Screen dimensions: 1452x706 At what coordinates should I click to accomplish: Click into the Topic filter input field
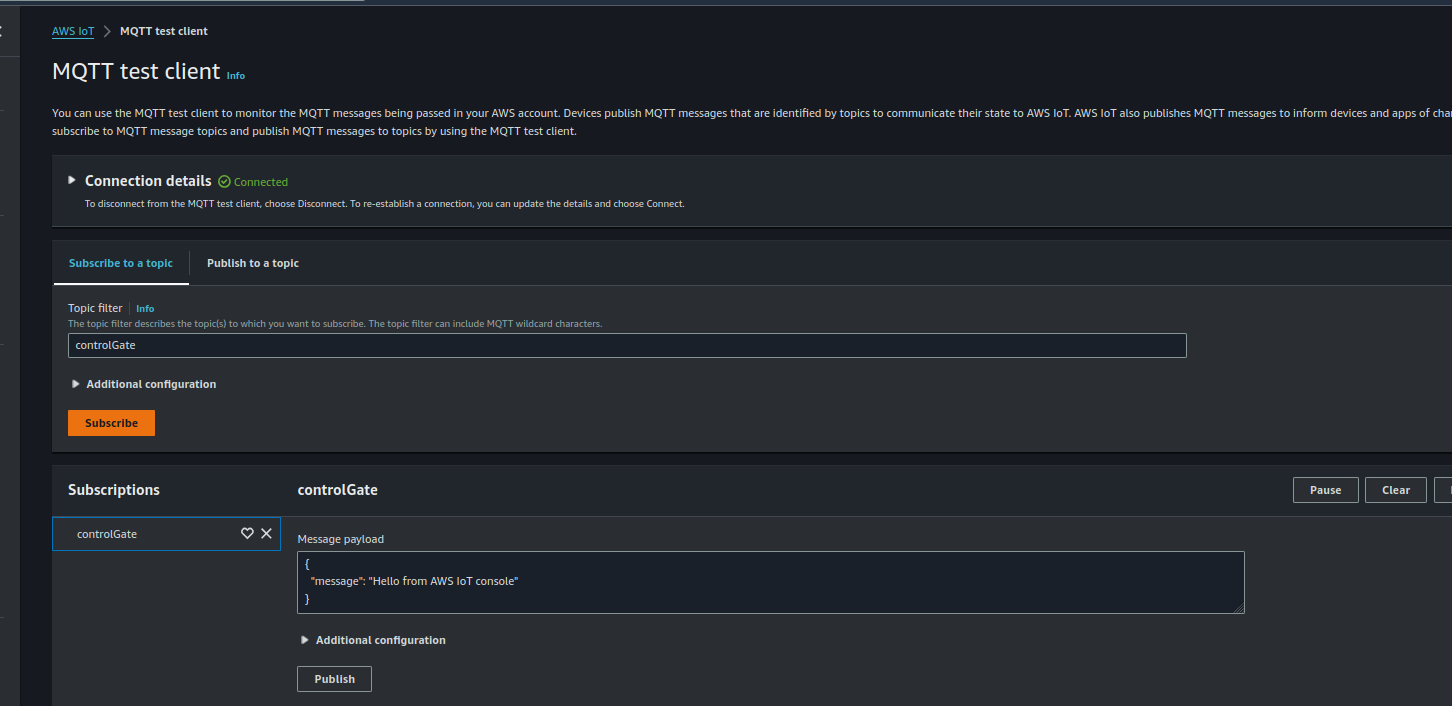(627, 346)
